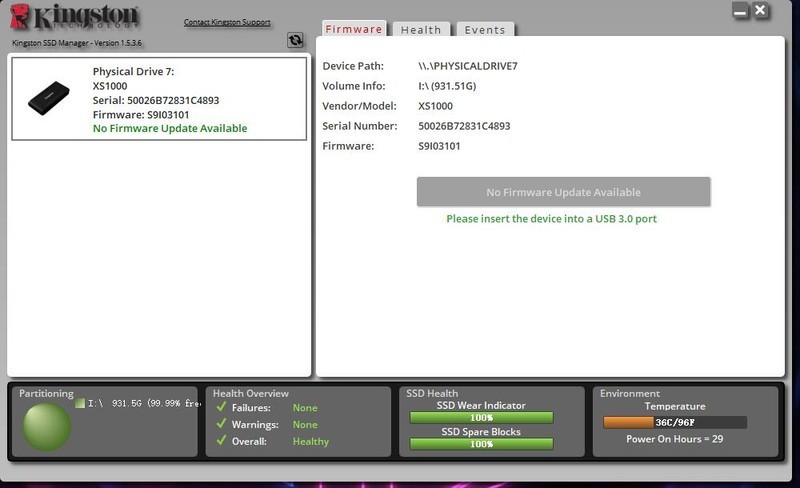Click the green No Firmware Update text in drive list
The width and height of the screenshot is (800, 488).
click(x=170, y=128)
